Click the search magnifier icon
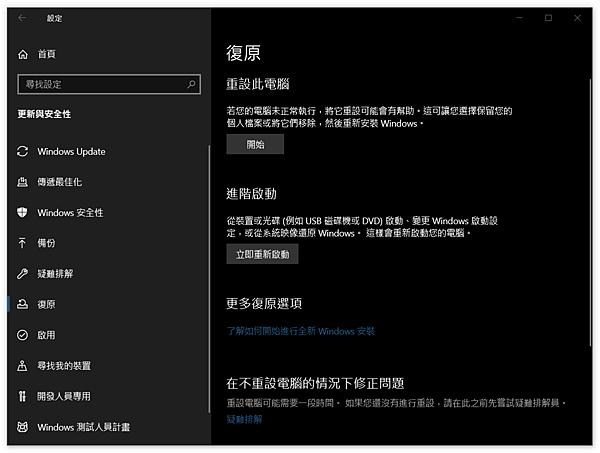 [x=191, y=84]
